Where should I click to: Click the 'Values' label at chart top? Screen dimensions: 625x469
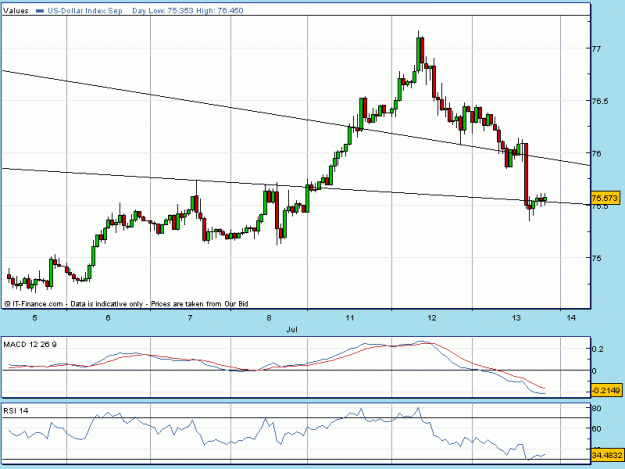pyautogui.click(x=16, y=11)
